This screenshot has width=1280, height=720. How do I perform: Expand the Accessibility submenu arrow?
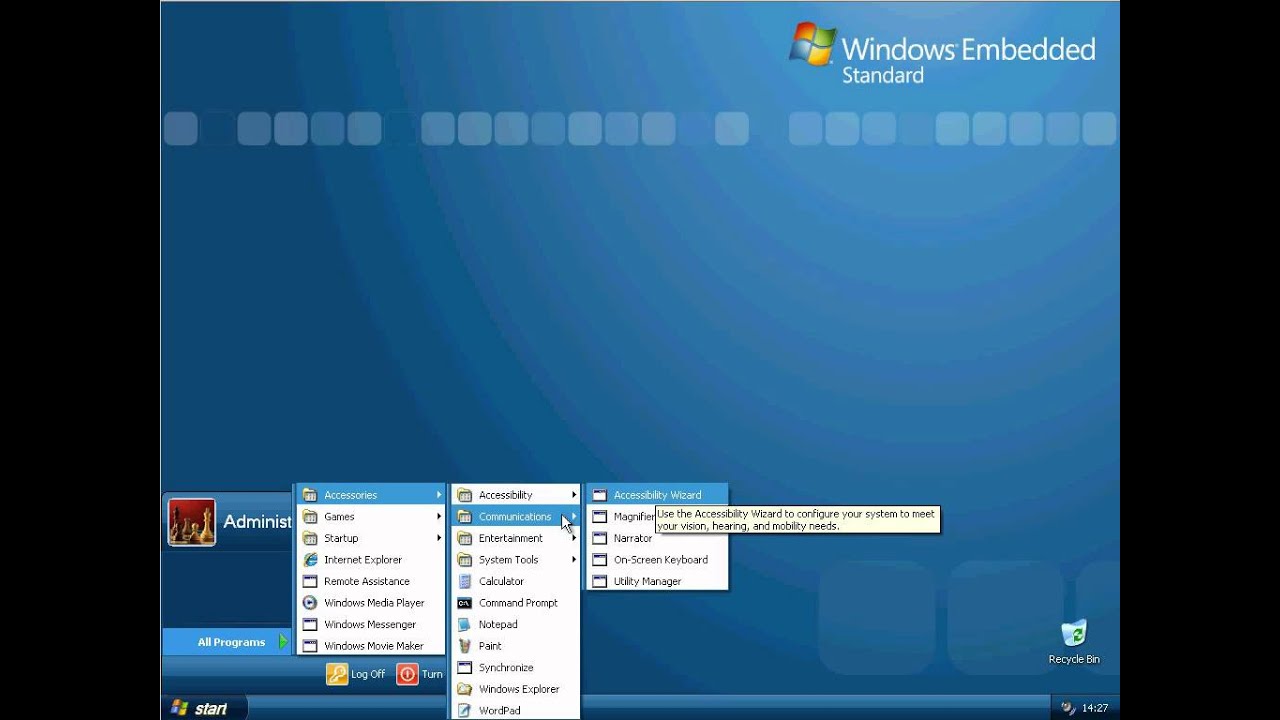coord(574,495)
